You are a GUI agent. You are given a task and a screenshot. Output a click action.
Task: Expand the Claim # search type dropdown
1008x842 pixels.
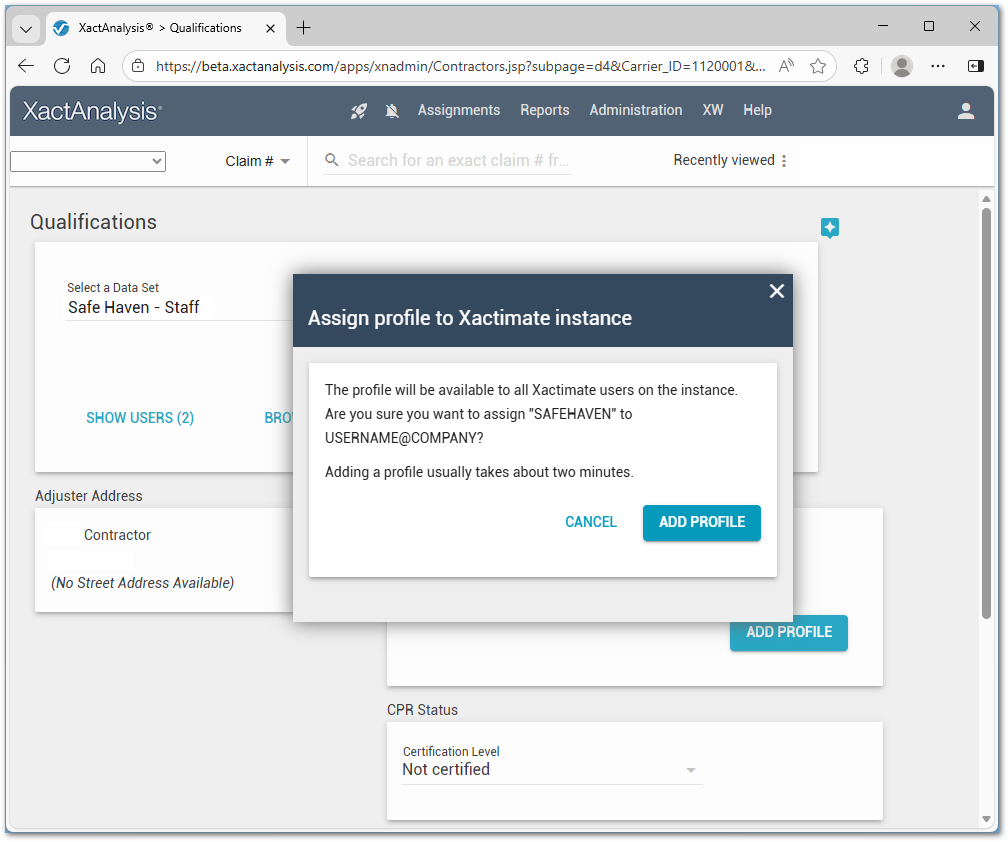click(x=257, y=161)
